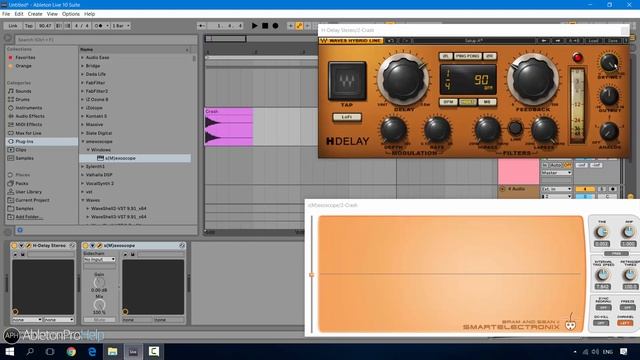Toggle H-Delay Stereo device activator
Screen dimensions: 640x360
tap(14, 246)
